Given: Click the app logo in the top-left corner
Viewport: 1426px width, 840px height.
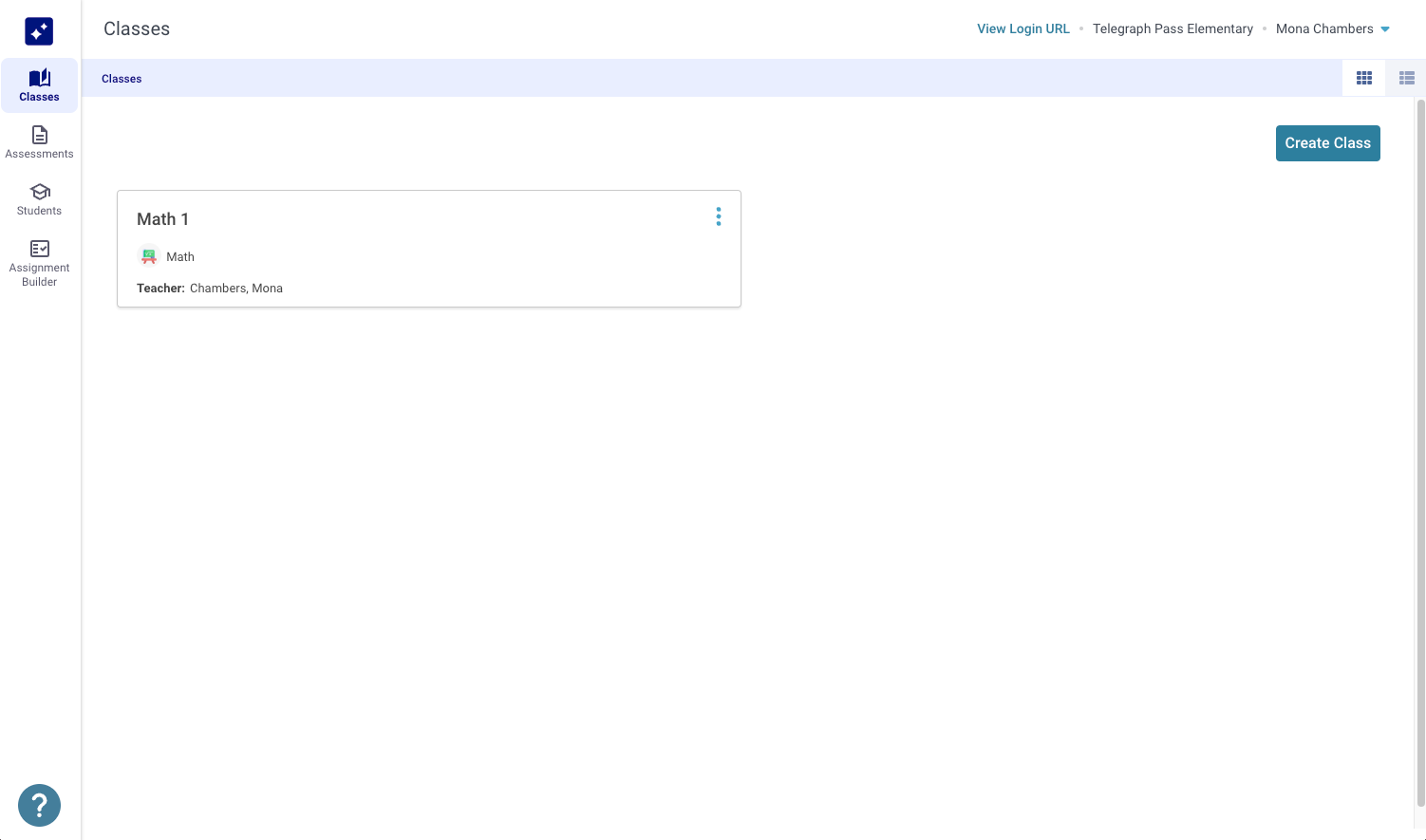Looking at the screenshot, I should point(39,31).
